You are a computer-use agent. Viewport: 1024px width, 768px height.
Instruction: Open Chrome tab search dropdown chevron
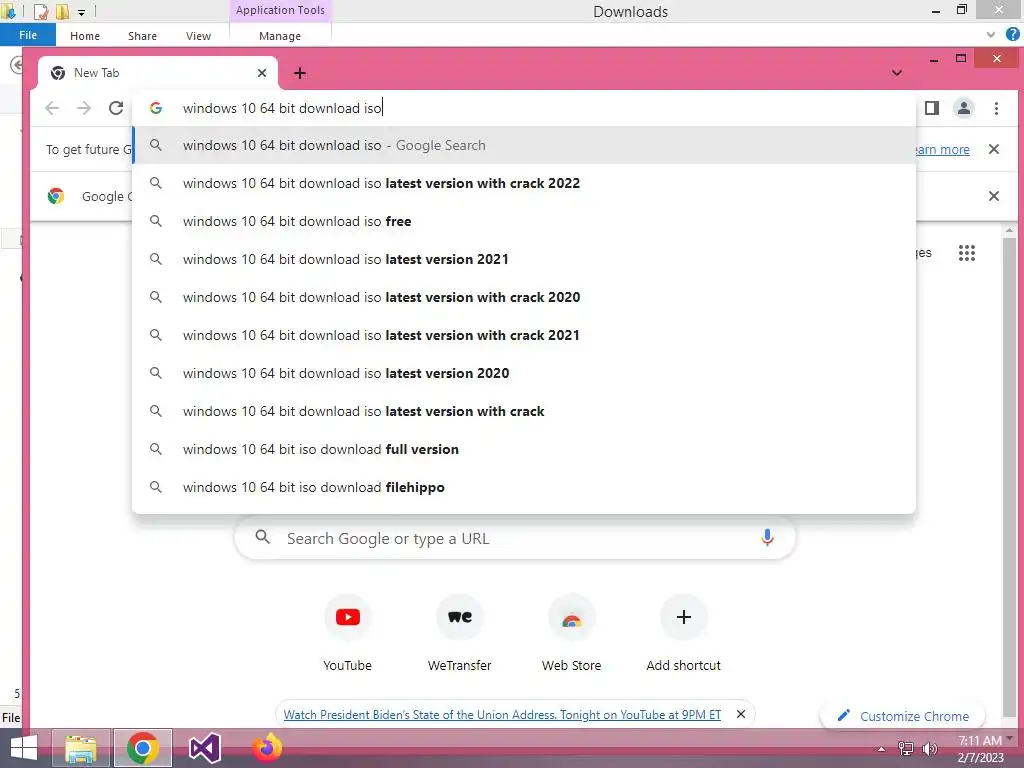pyautogui.click(x=897, y=73)
